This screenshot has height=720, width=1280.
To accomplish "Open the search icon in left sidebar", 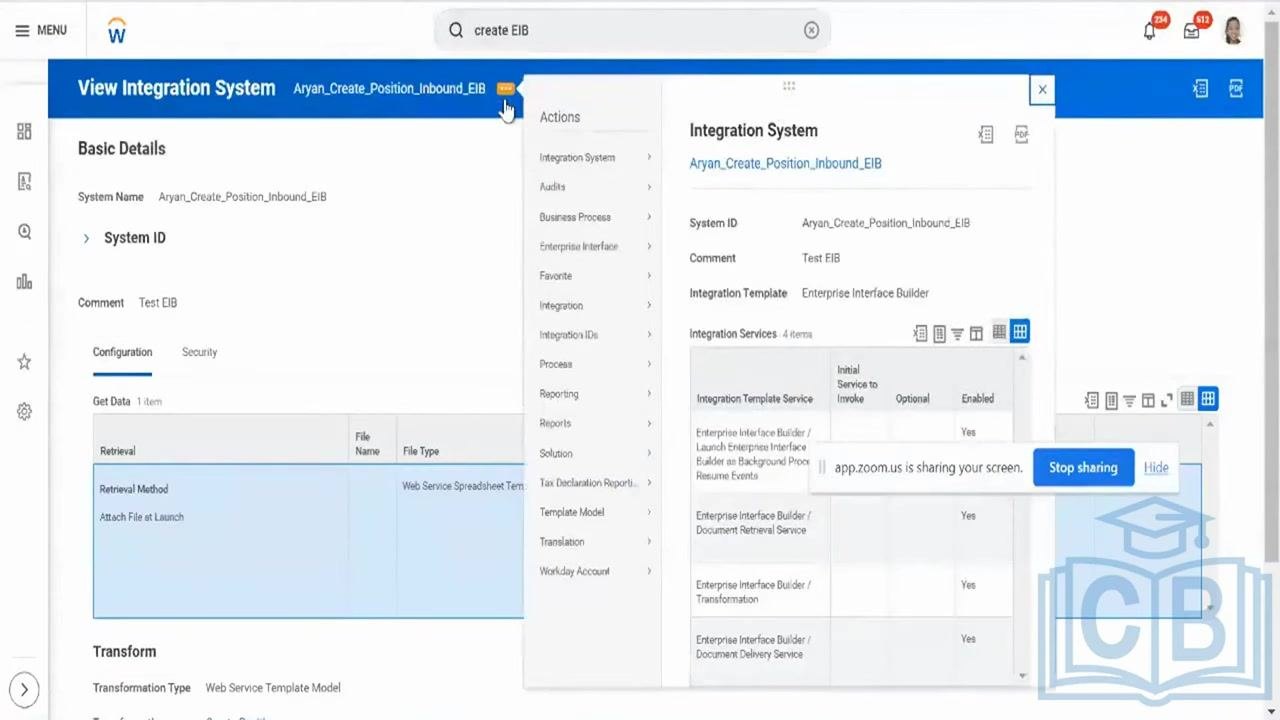I will 24,231.
